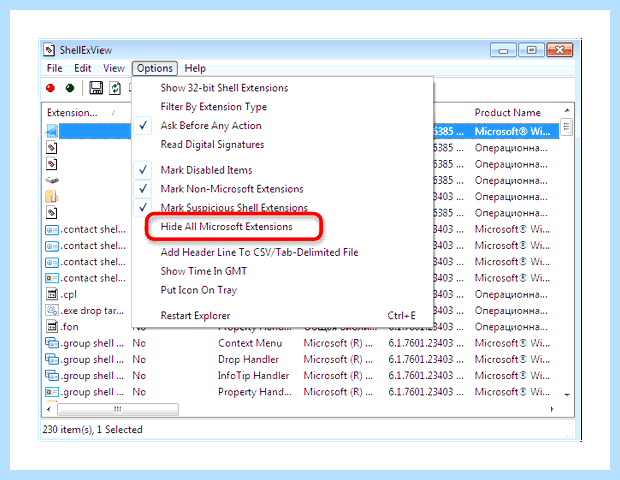
Task: Enable Show Time In GMT option
Action: tap(204, 271)
